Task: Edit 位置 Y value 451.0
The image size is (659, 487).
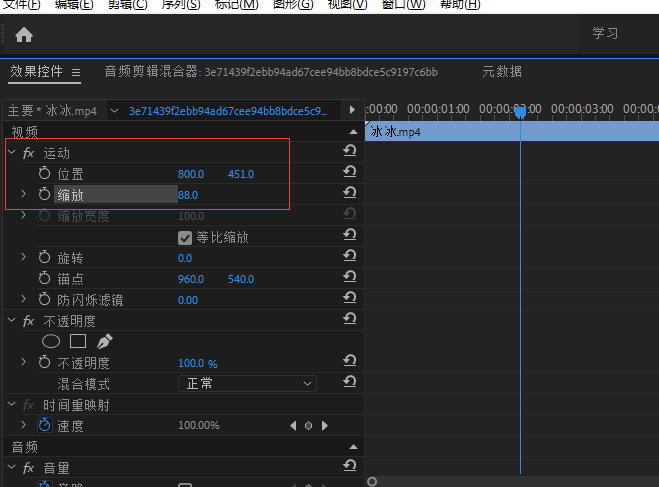Action: [x=241, y=174]
